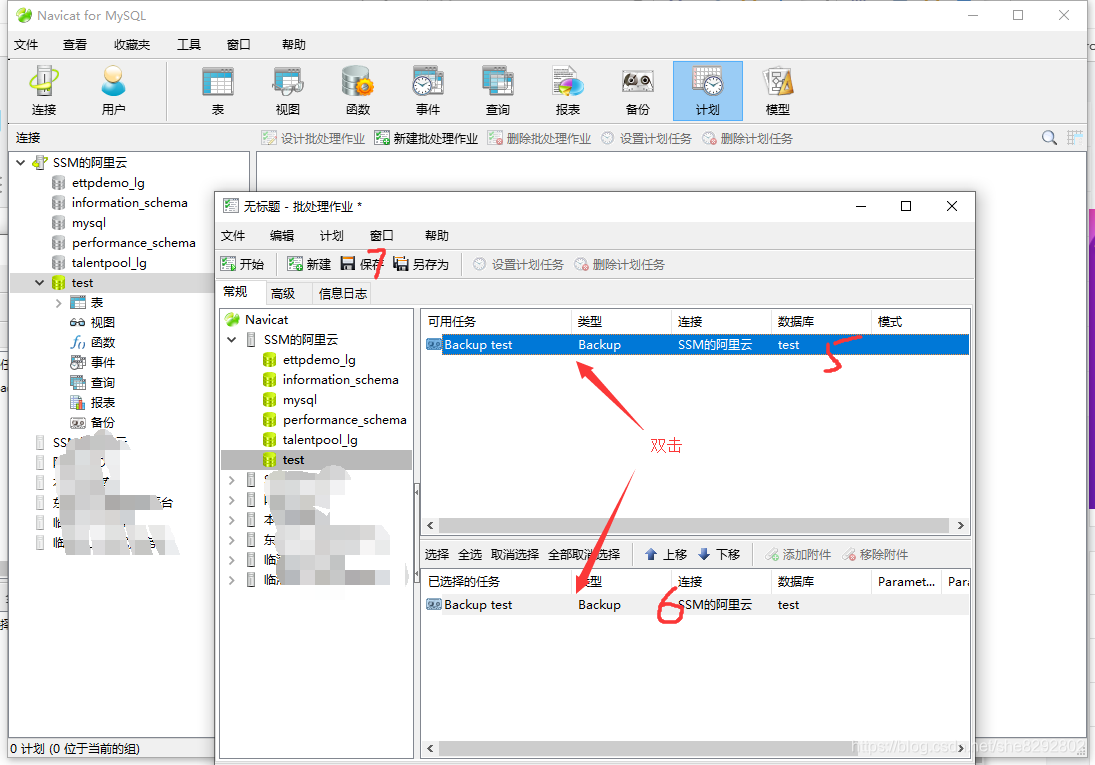
Task: Select Backup test in available tasks list
Action: point(696,344)
